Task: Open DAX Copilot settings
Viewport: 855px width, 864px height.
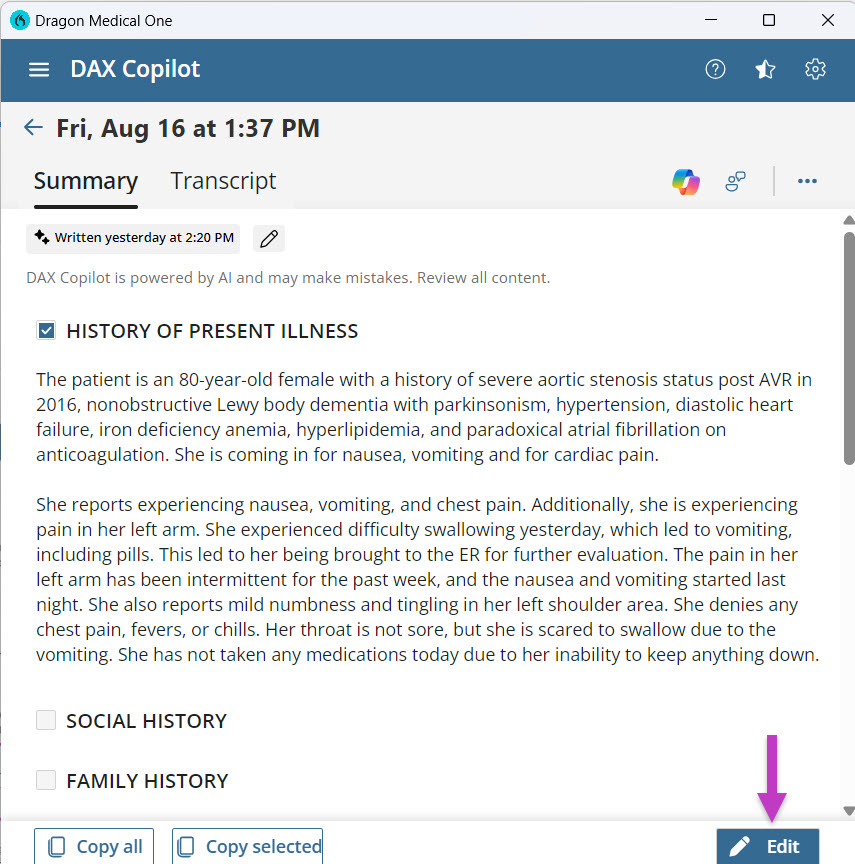Action: click(815, 69)
